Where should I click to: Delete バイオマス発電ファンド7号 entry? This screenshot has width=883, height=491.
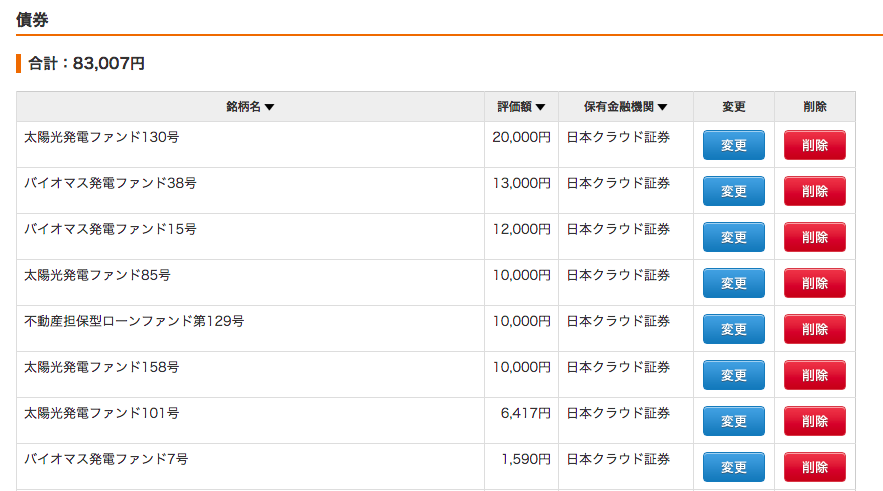point(815,467)
